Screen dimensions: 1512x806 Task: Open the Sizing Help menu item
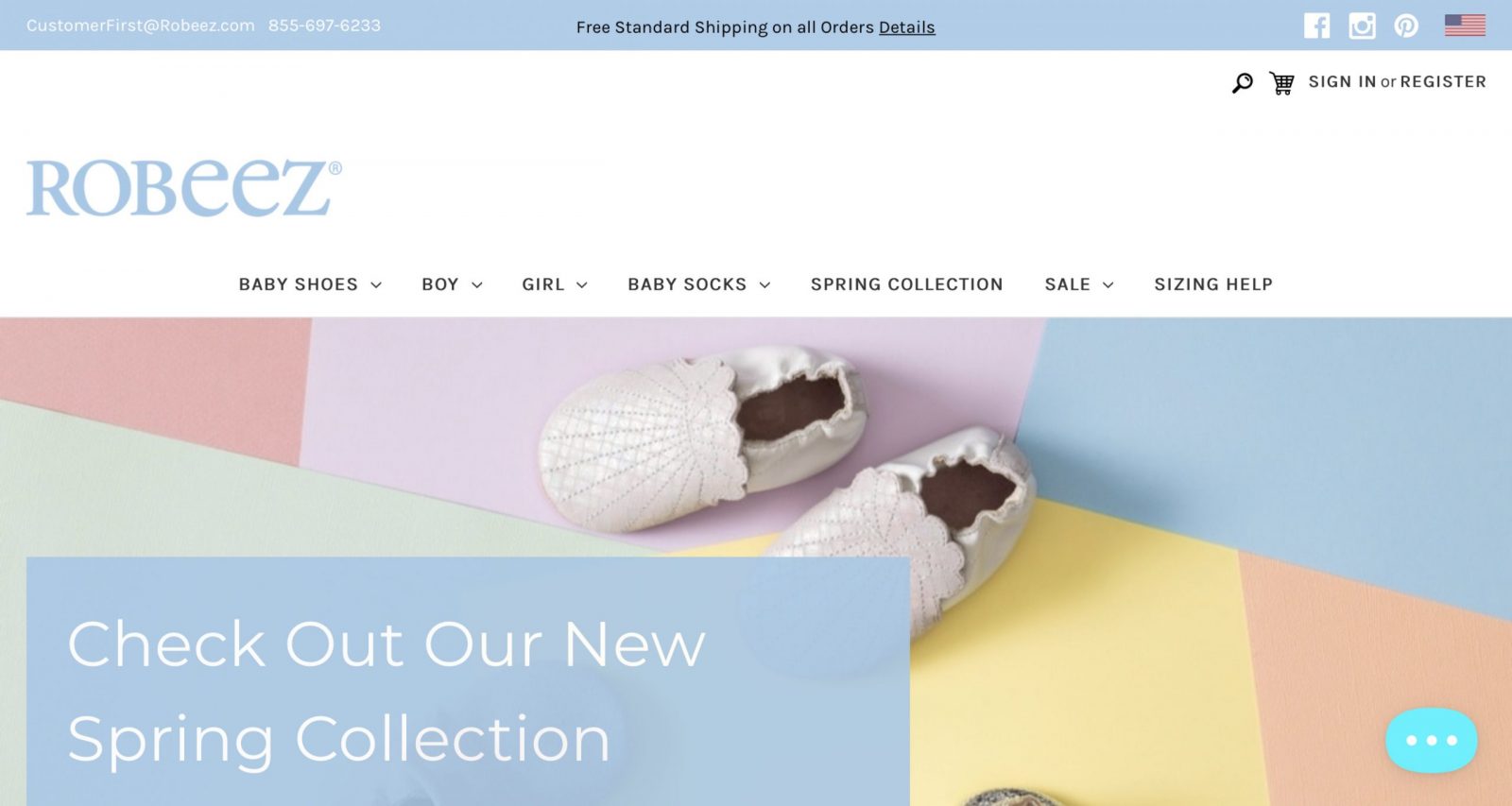(1213, 284)
